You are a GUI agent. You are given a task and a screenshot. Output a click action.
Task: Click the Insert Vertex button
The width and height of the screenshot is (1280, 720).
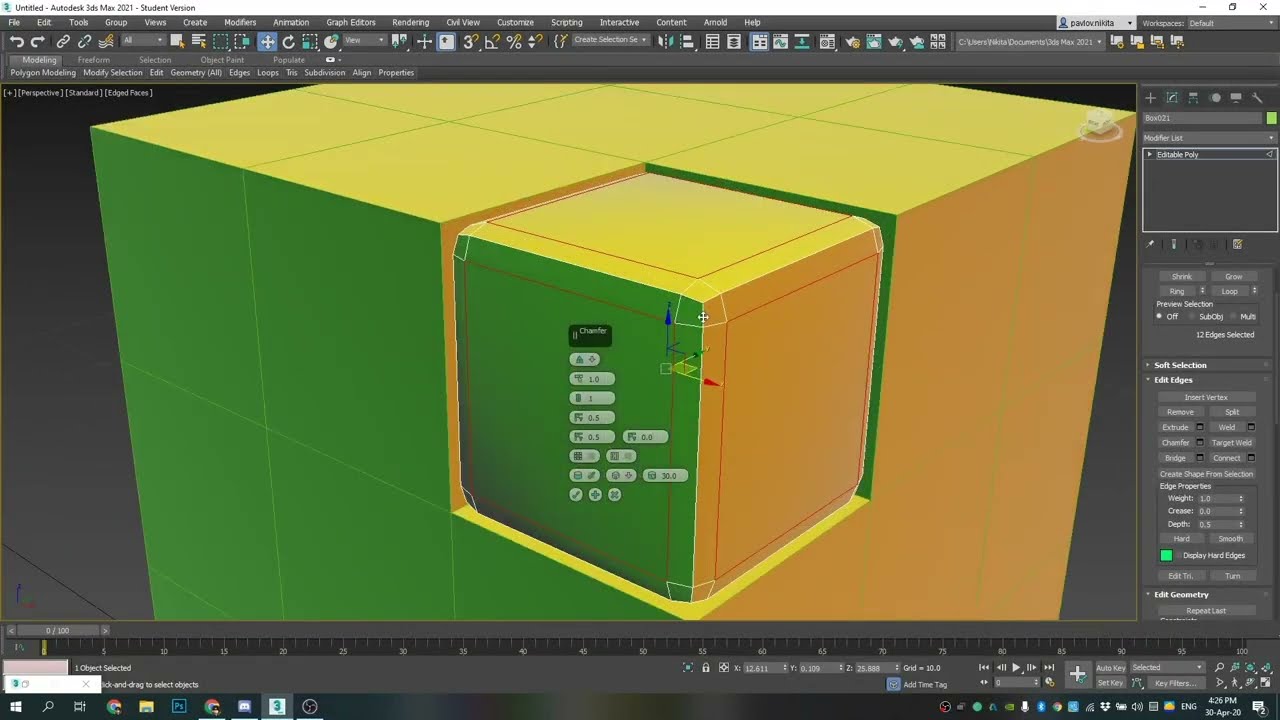[1206, 397]
